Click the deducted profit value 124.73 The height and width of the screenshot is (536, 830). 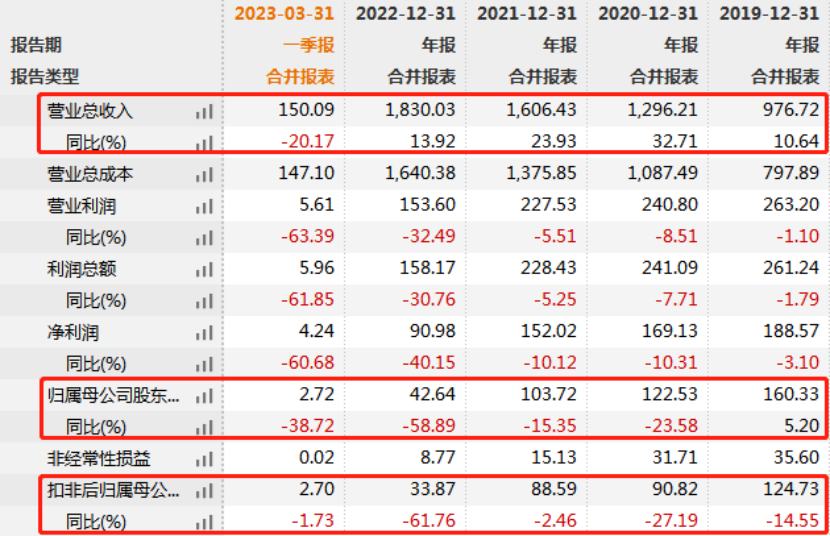pos(791,489)
